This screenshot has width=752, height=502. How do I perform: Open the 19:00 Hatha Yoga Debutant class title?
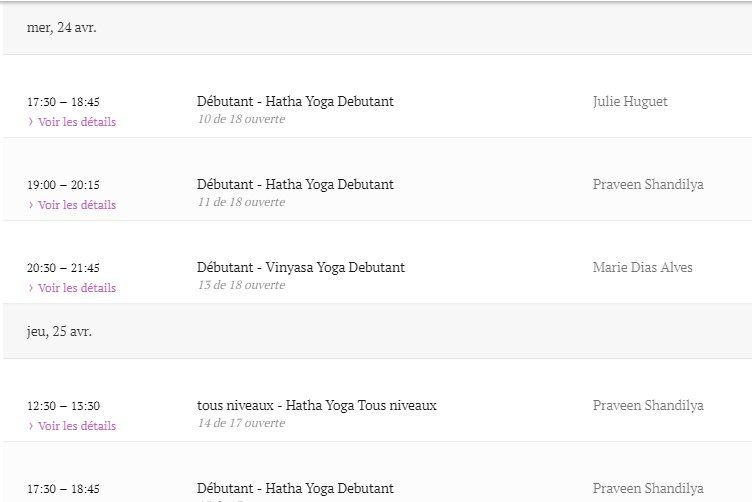click(x=295, y=185)
